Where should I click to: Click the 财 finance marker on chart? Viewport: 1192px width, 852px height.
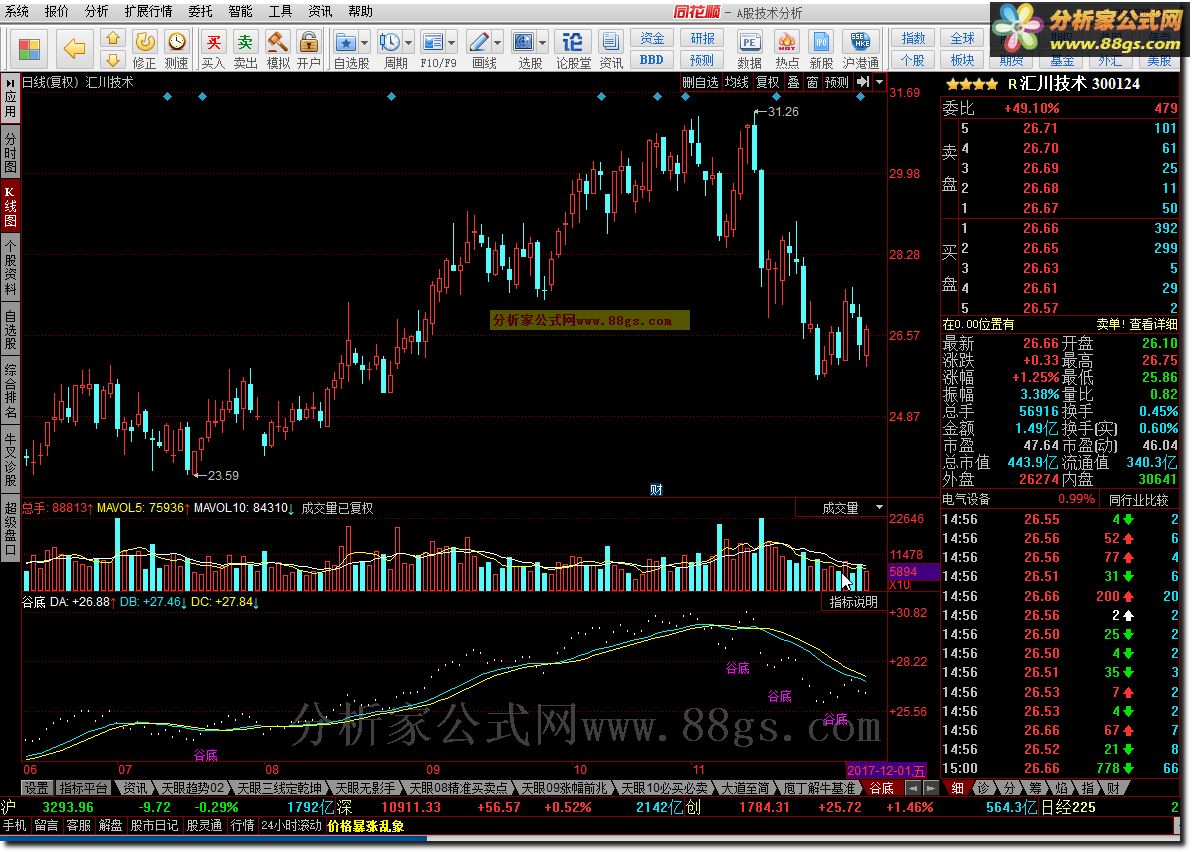click(x=656, y=490)
